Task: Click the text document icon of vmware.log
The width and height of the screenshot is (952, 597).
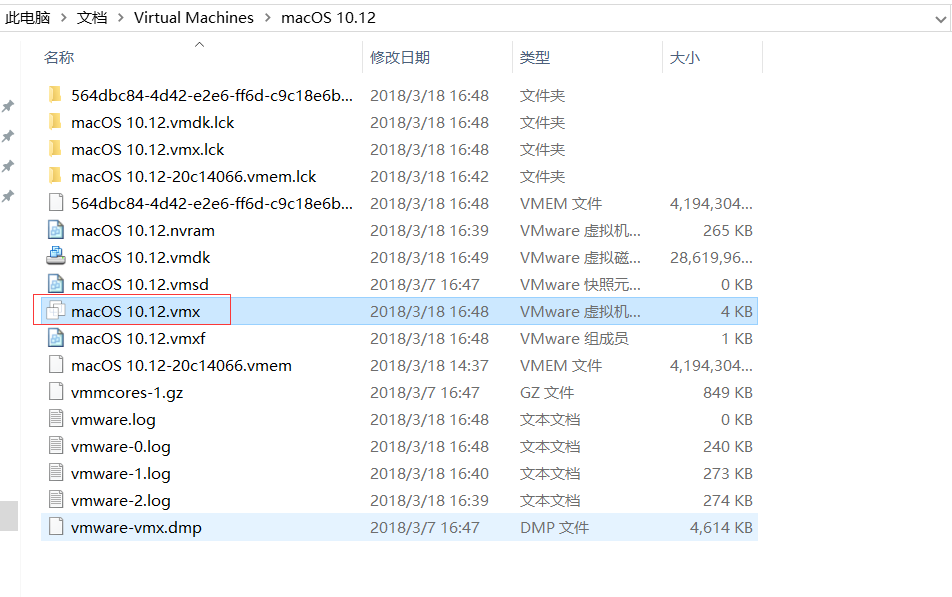Action: click(56, 419)
